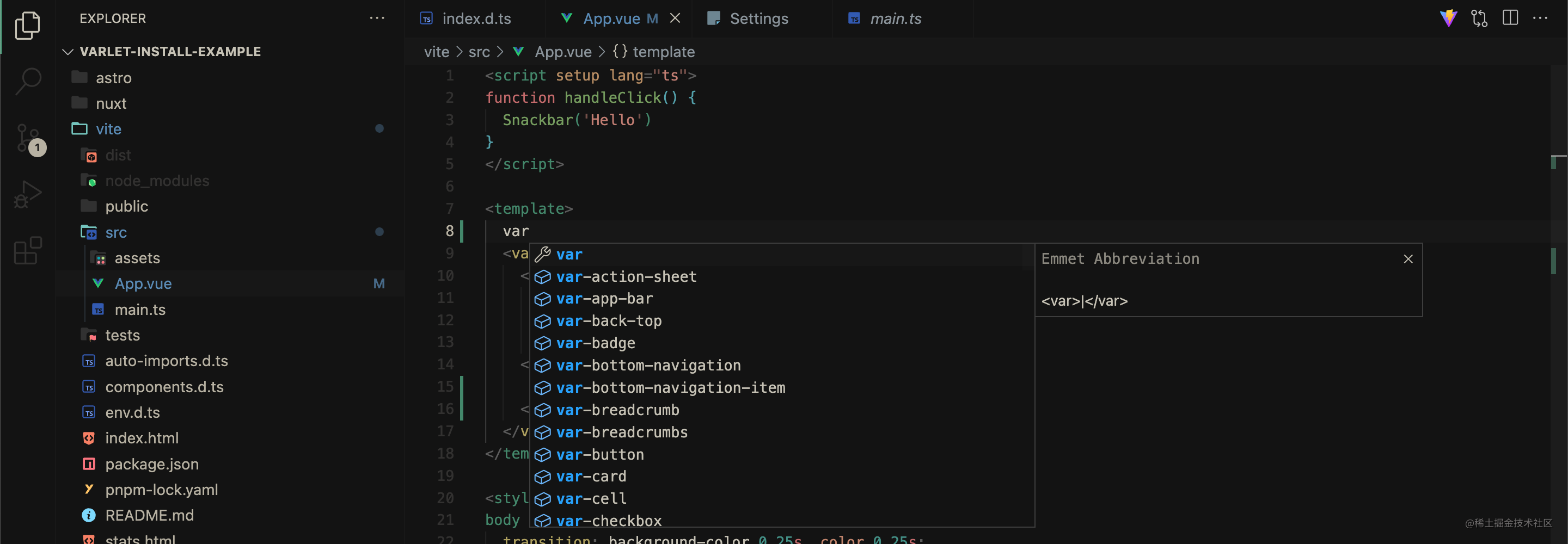
Task: Split the editor to the right
Action: 1510,18
